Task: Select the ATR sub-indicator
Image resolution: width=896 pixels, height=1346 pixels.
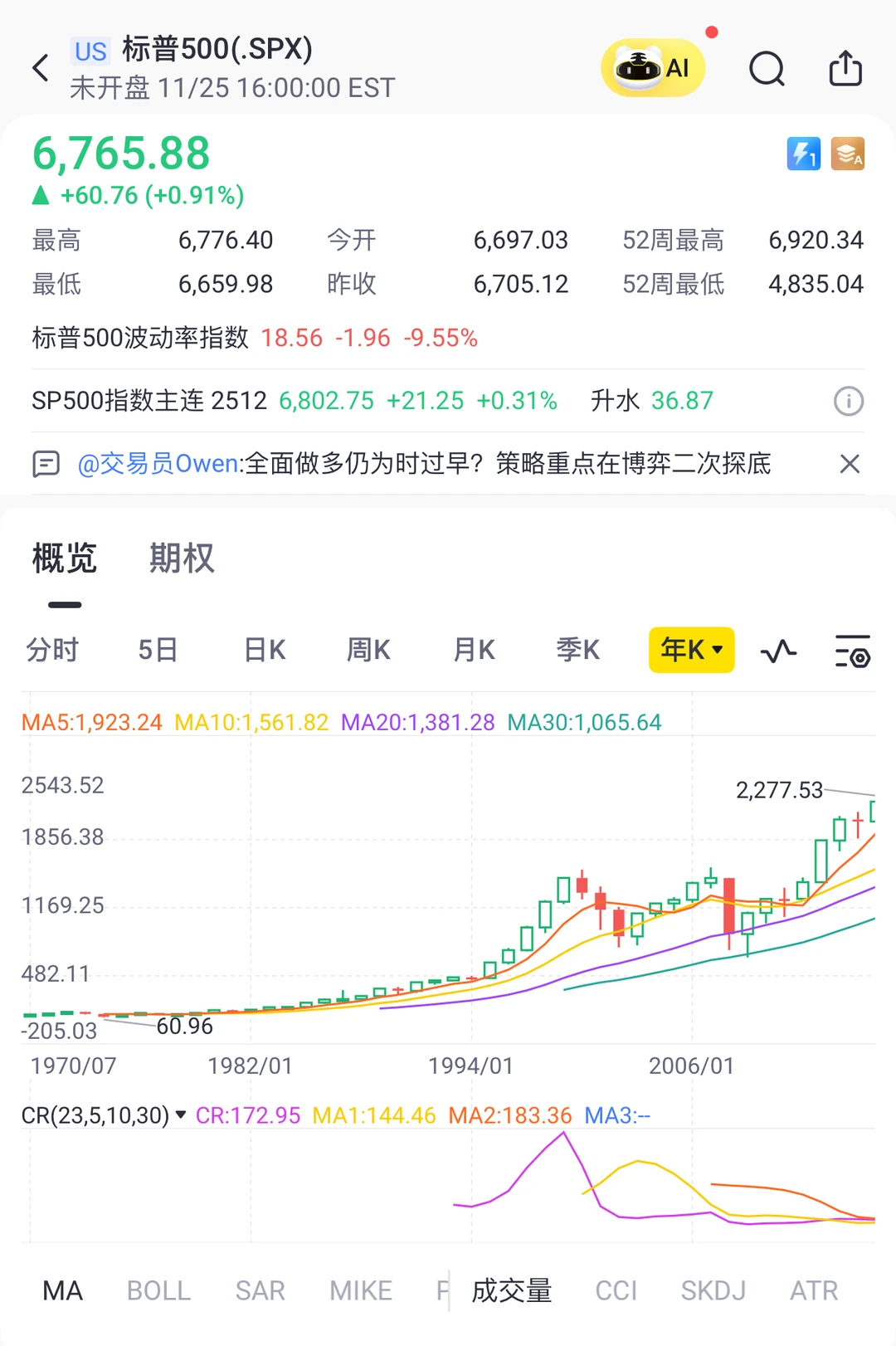Action: pyautogui.click(x=814, y=1290)
